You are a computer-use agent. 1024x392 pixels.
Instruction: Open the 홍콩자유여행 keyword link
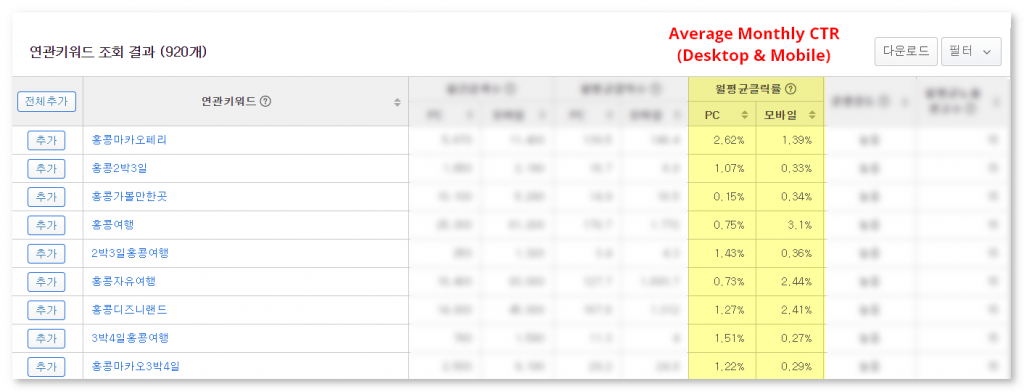coord(124,282)
